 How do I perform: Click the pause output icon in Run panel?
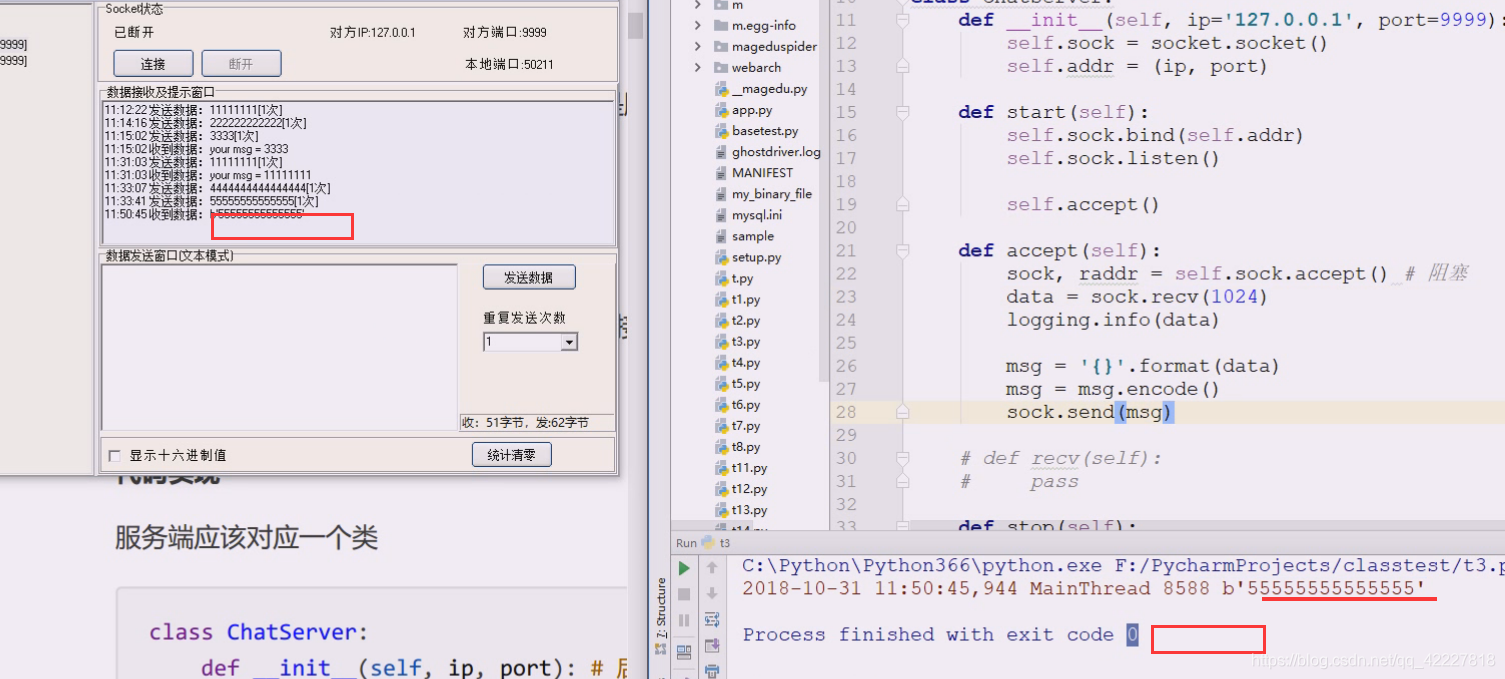(x=684, y=620)
